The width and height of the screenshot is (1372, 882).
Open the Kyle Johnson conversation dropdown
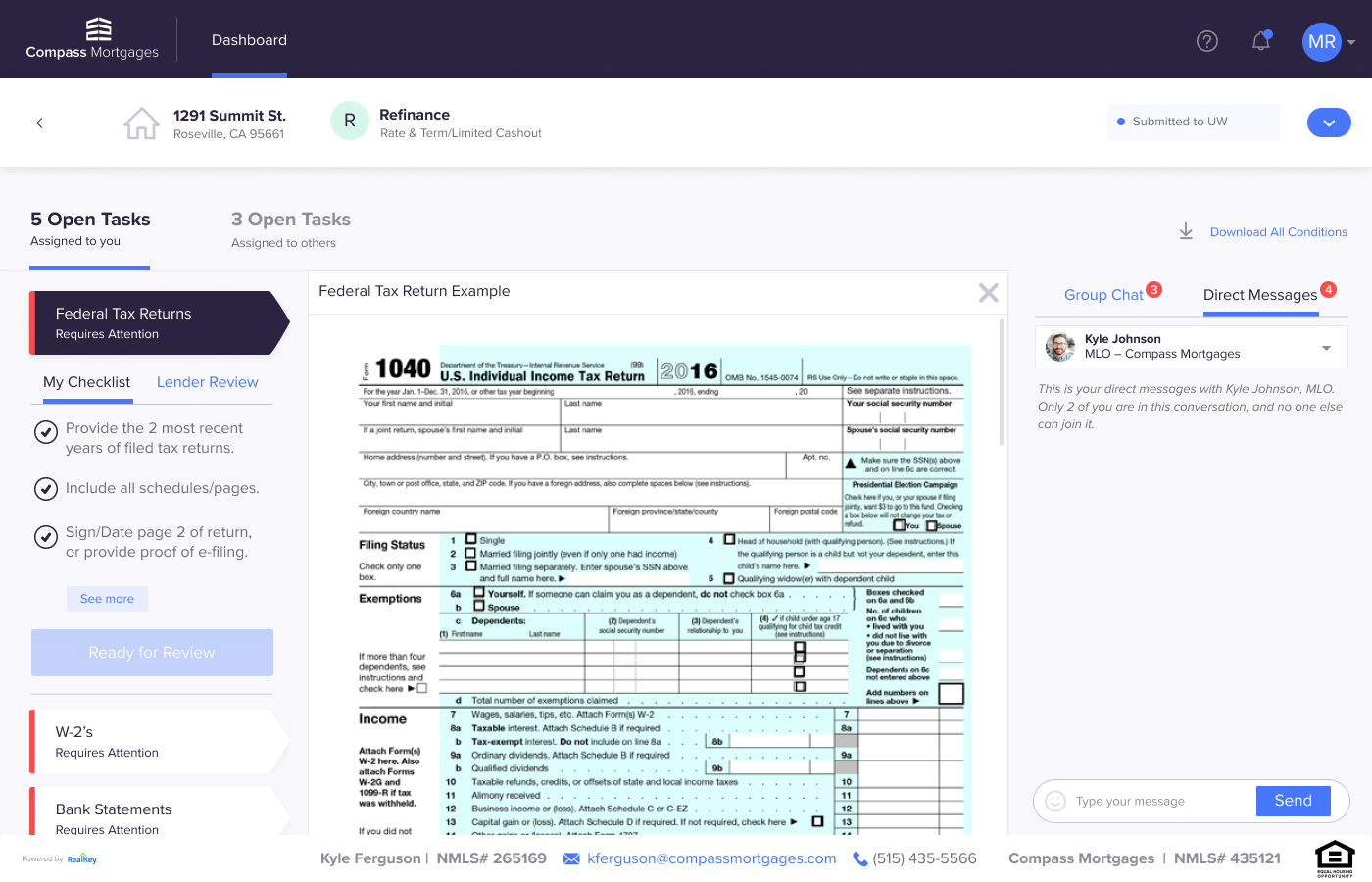click(1326, 348)
